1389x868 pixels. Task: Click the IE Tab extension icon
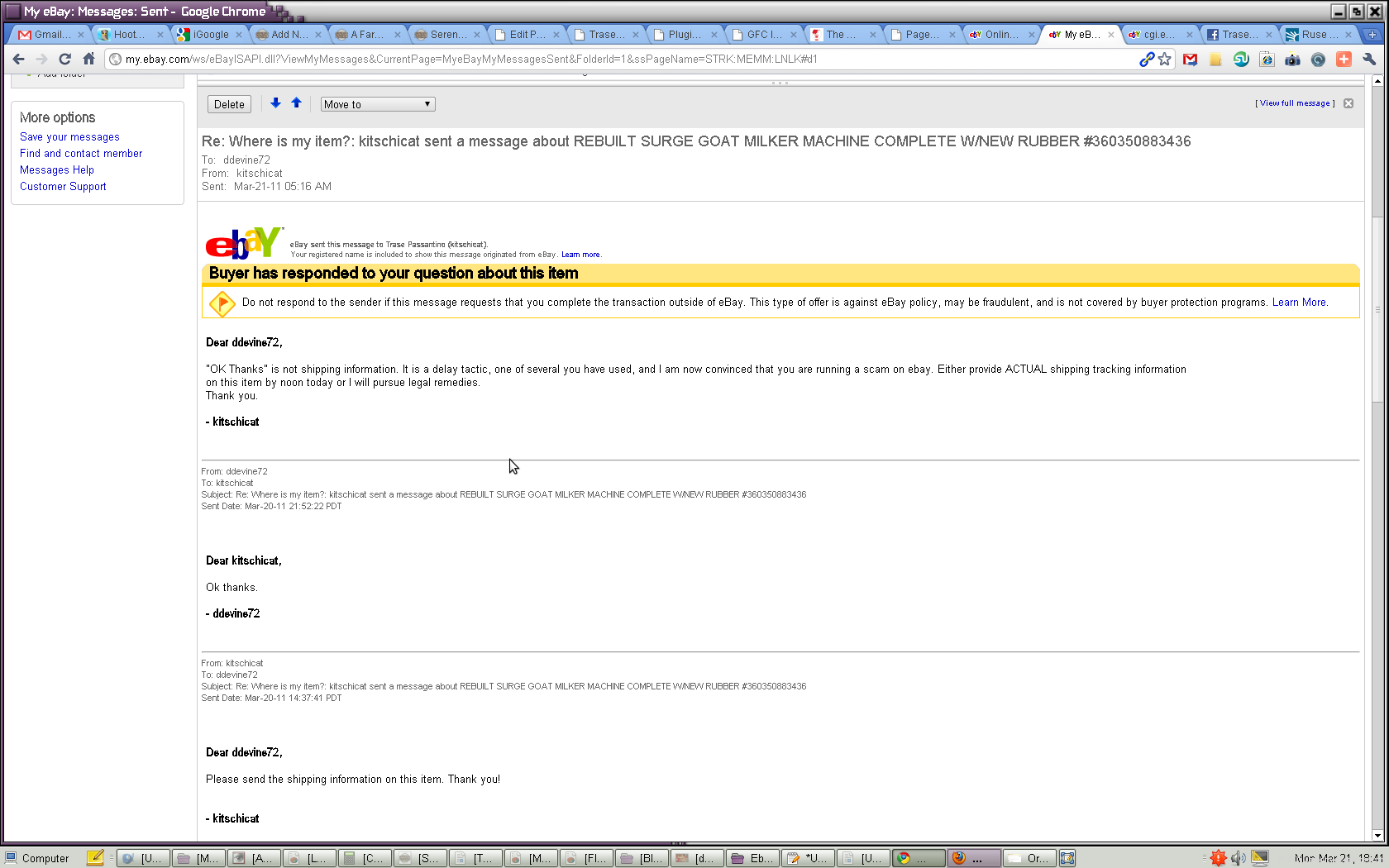[1267, 59]
